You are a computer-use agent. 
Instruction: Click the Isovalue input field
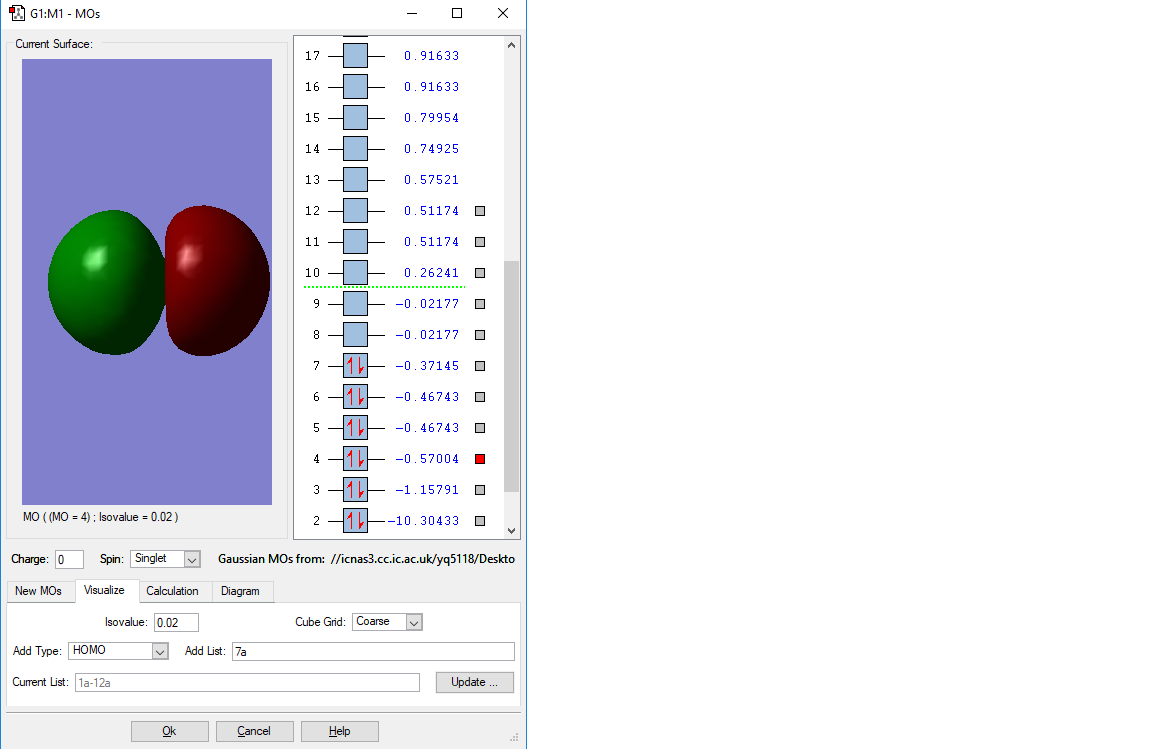(x=176, y=623)
